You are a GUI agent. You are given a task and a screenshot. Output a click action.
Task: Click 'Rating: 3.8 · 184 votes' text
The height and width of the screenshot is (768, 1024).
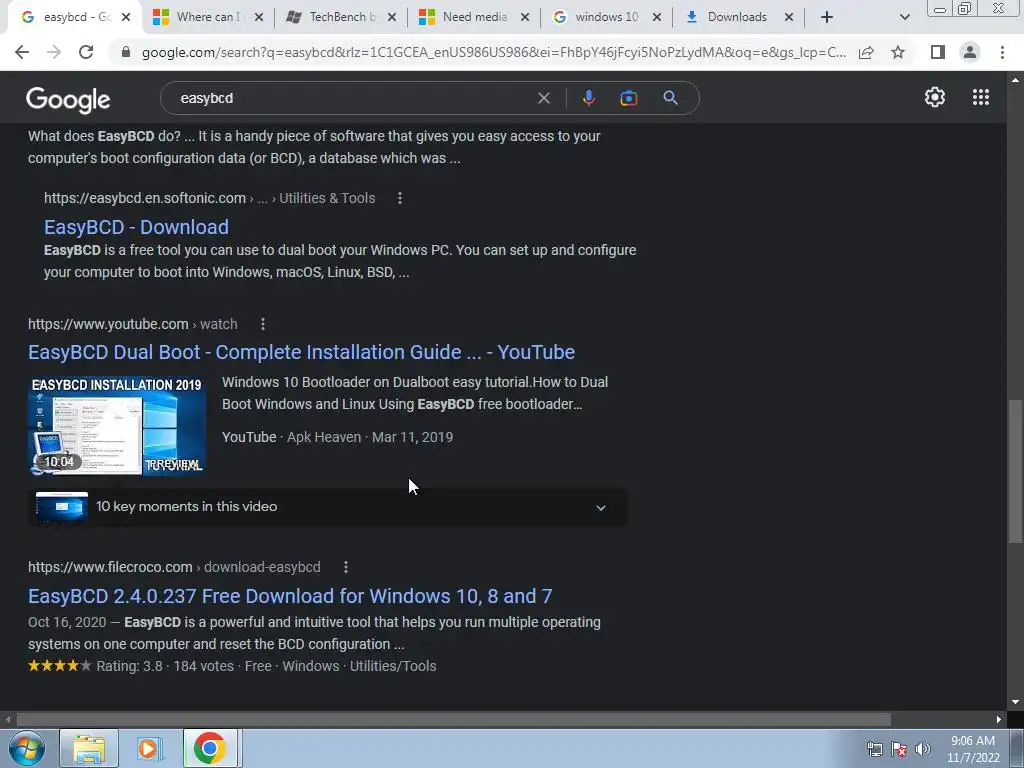pyautogui.click(x=165, y=666)
